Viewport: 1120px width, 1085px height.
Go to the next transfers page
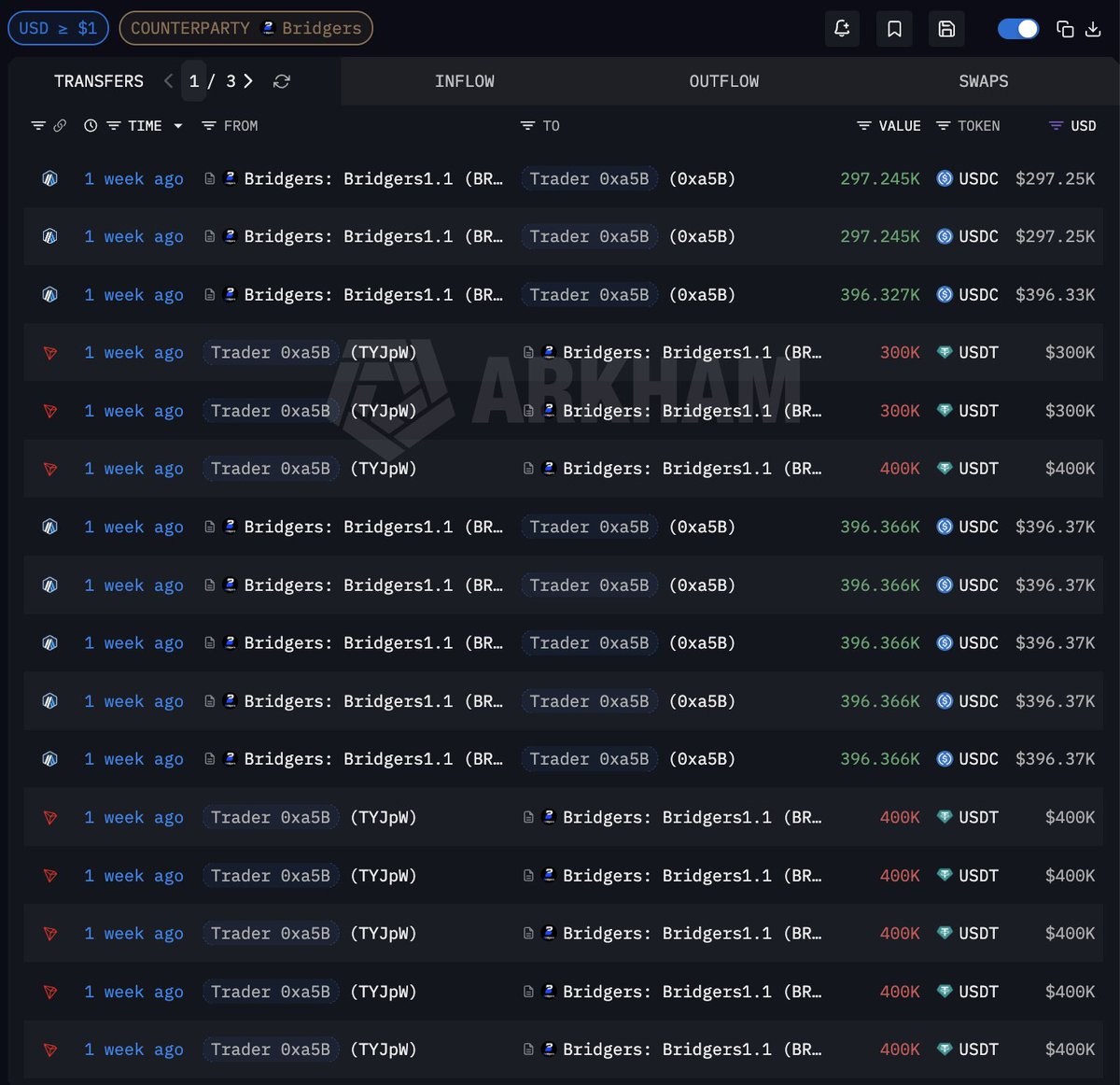(x=248, y=81)
